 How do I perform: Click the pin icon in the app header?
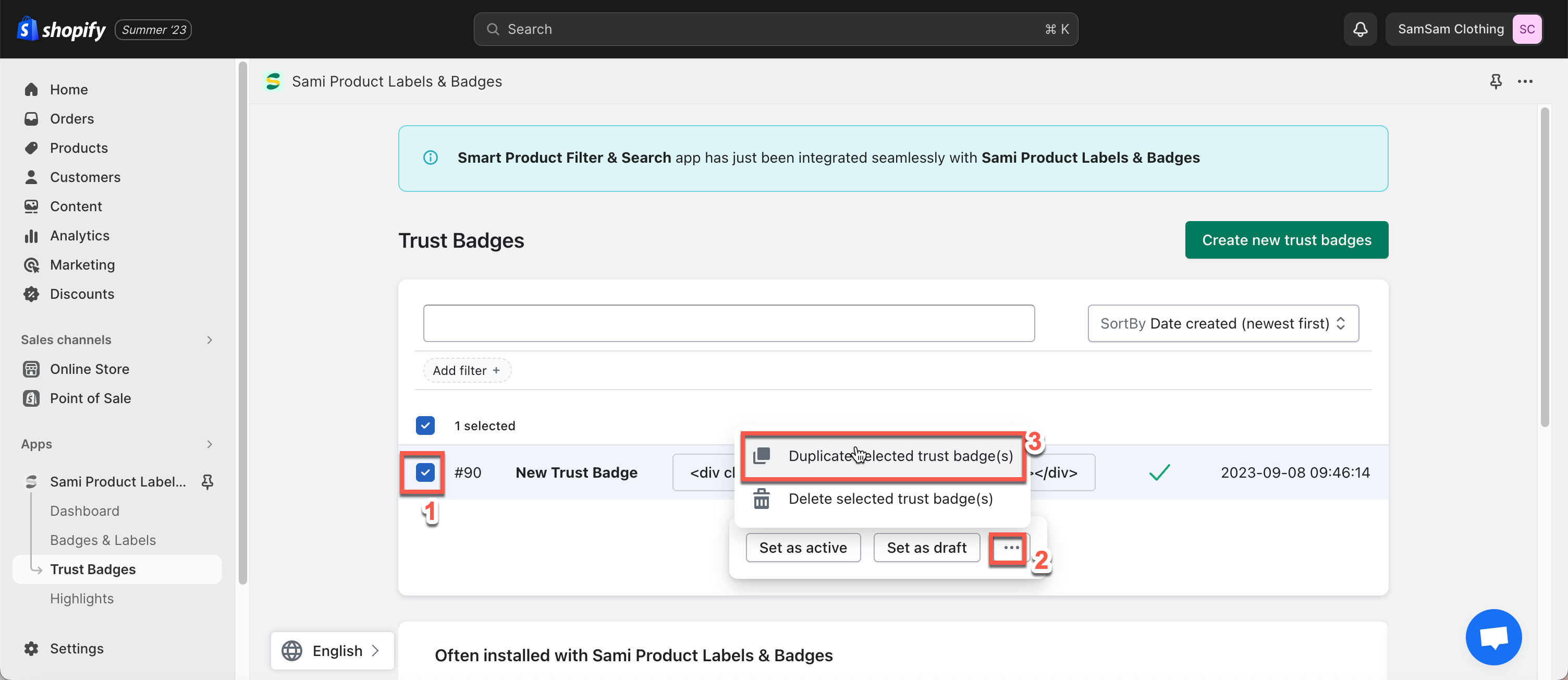(x=1496, y=81)
